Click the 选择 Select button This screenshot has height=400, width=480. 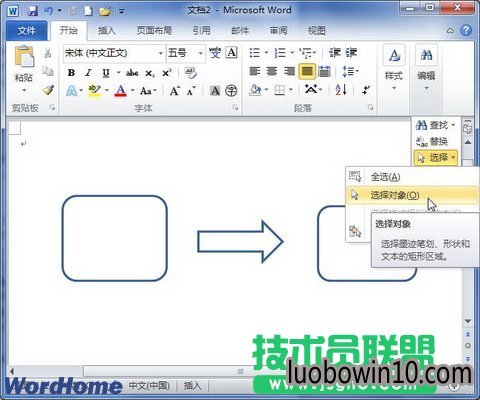coord(436,157)
